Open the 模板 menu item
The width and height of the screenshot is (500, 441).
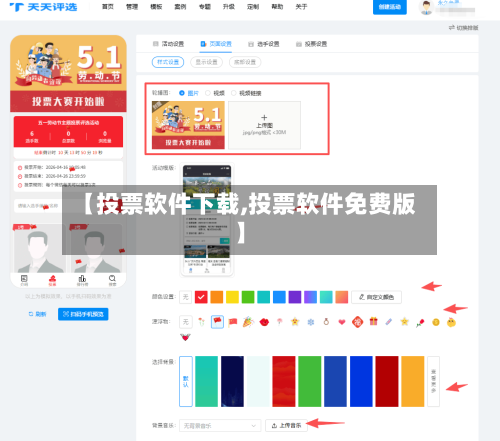click(x=156, y=7)
